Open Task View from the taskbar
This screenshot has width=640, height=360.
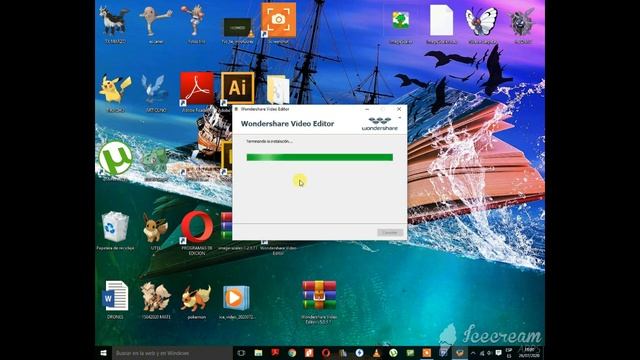[x=241, y=353]
